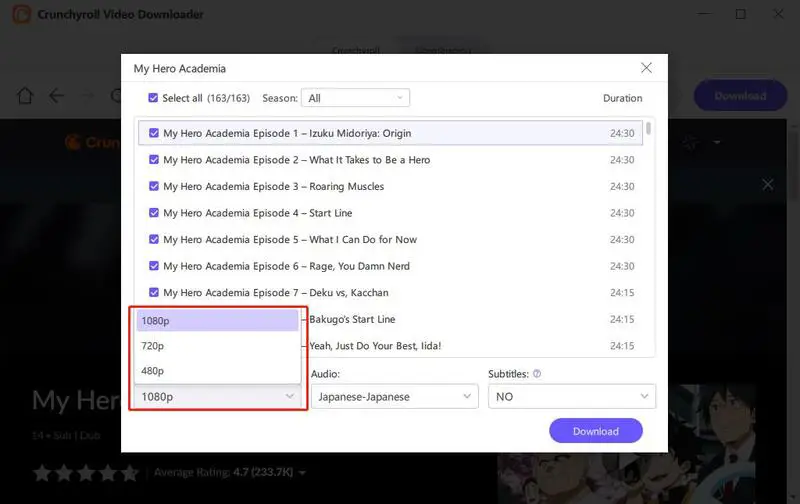Image resolution: width=800 pixels, height=504 pixels.
Task: Uncheck Episode 4 – Start Line
Action: 154,213
